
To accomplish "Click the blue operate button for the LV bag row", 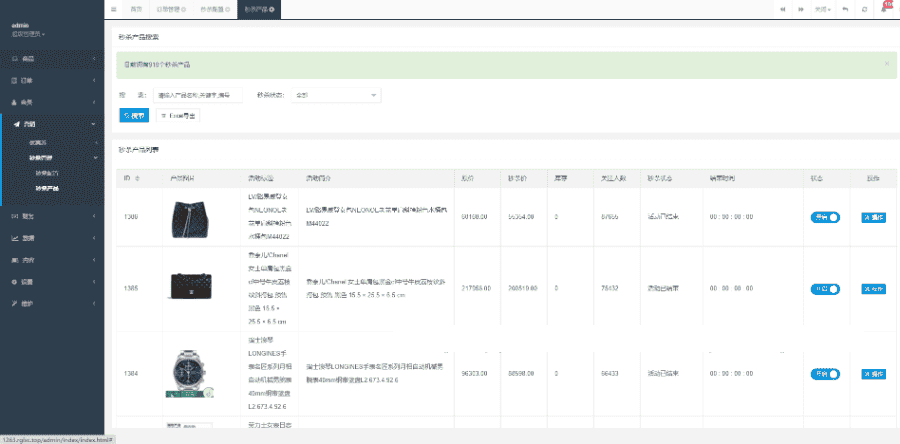I will pyautogui.click(x=874, y=217).
